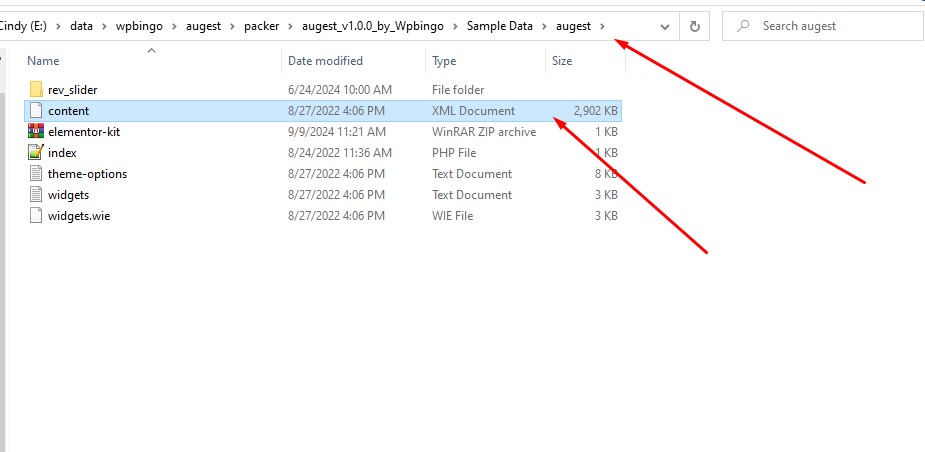The image size is (925, 452).
Task: Sort files by Date modified column
Action: 325,61
